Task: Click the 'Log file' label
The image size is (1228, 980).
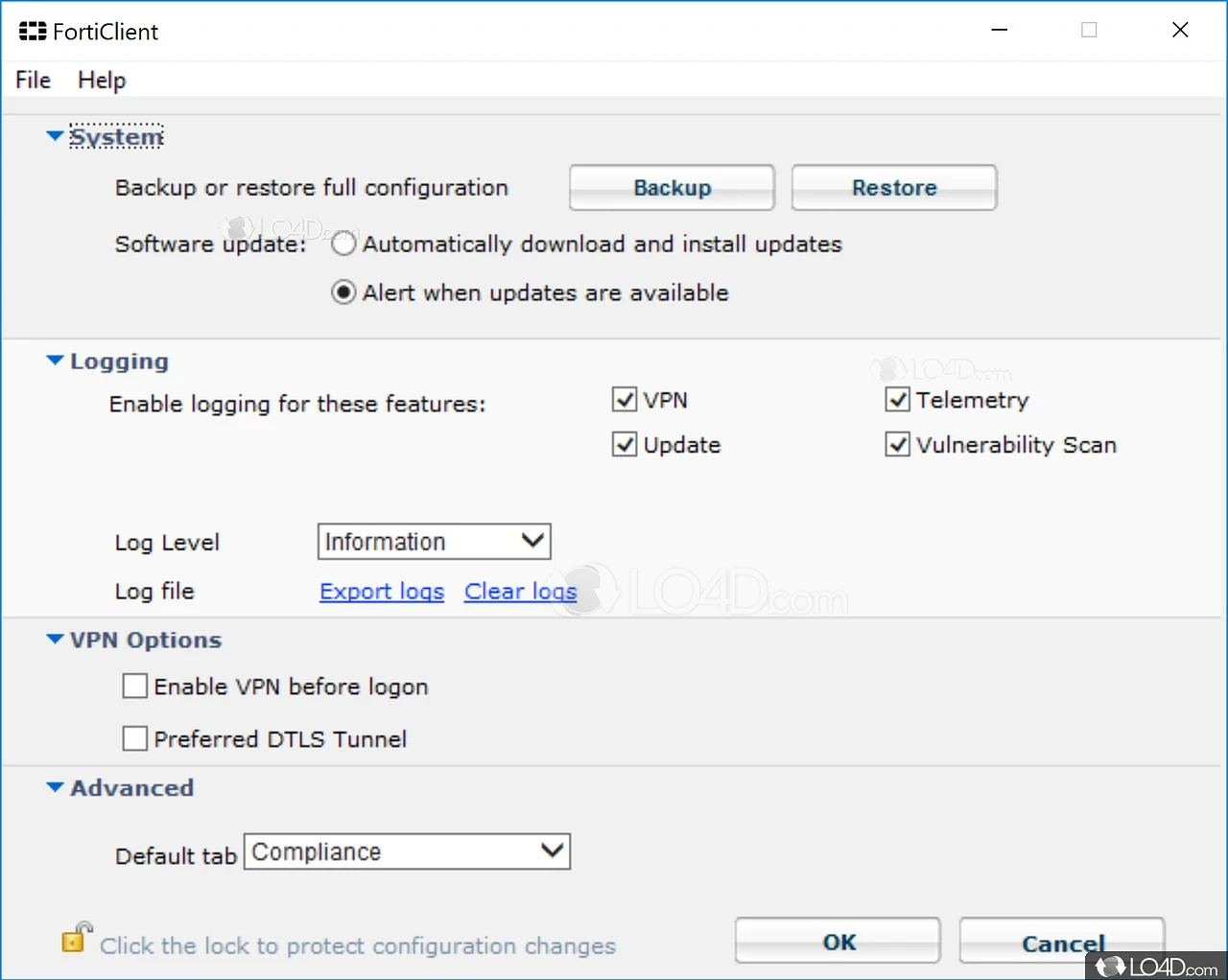Action: point(154,592)
